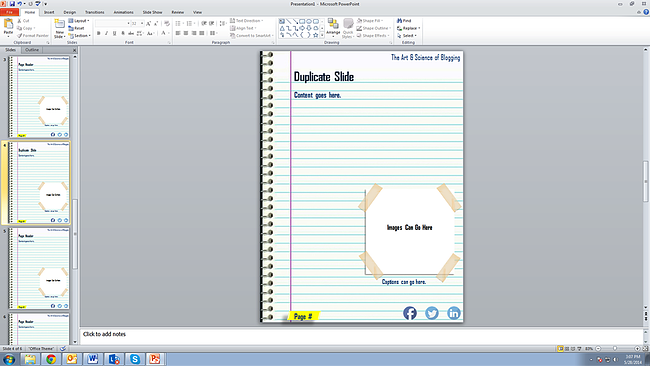Click the Find binoculars icon
650x366 pixels.
pos(404,20)
